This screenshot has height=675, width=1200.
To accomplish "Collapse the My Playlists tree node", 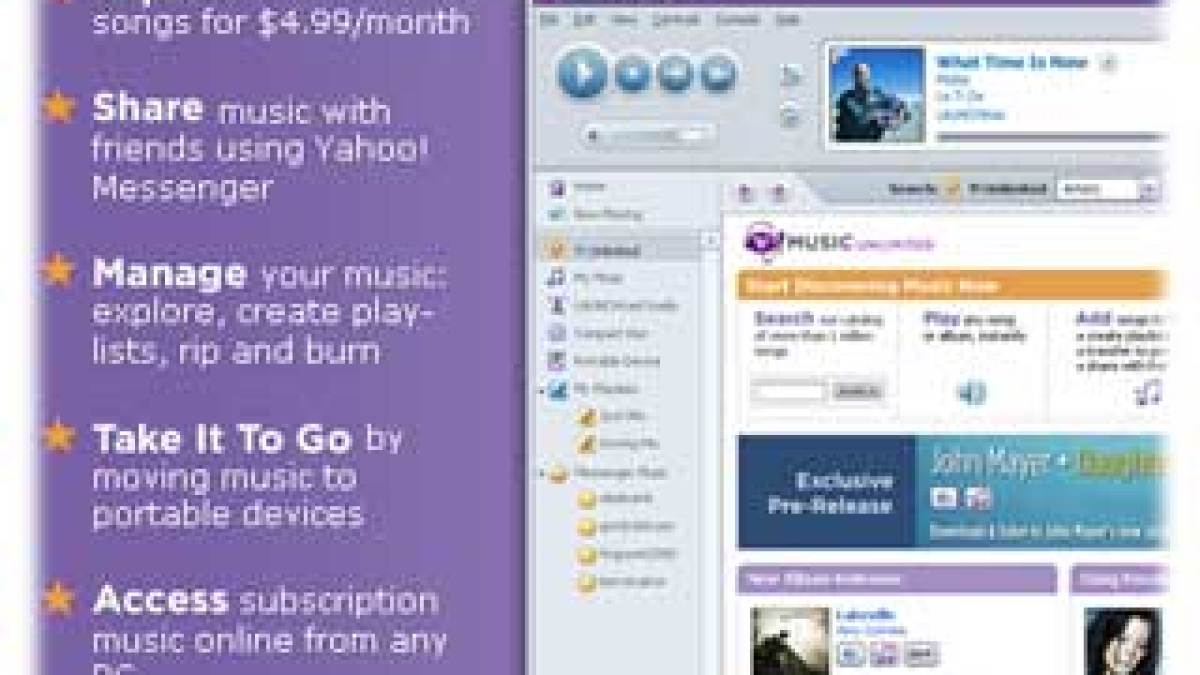I will [x=543, y=389].
